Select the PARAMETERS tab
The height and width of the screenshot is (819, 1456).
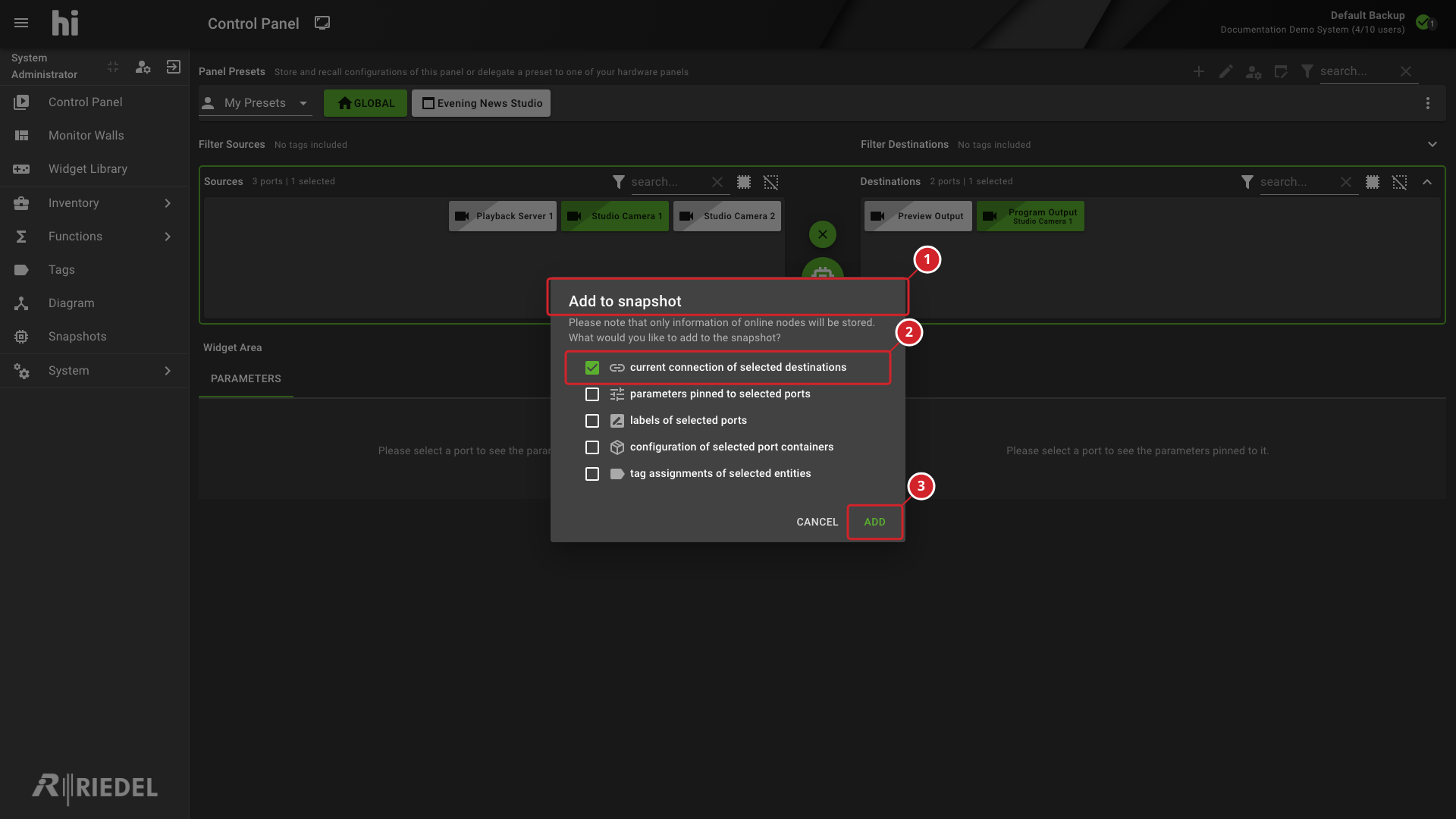246,378
